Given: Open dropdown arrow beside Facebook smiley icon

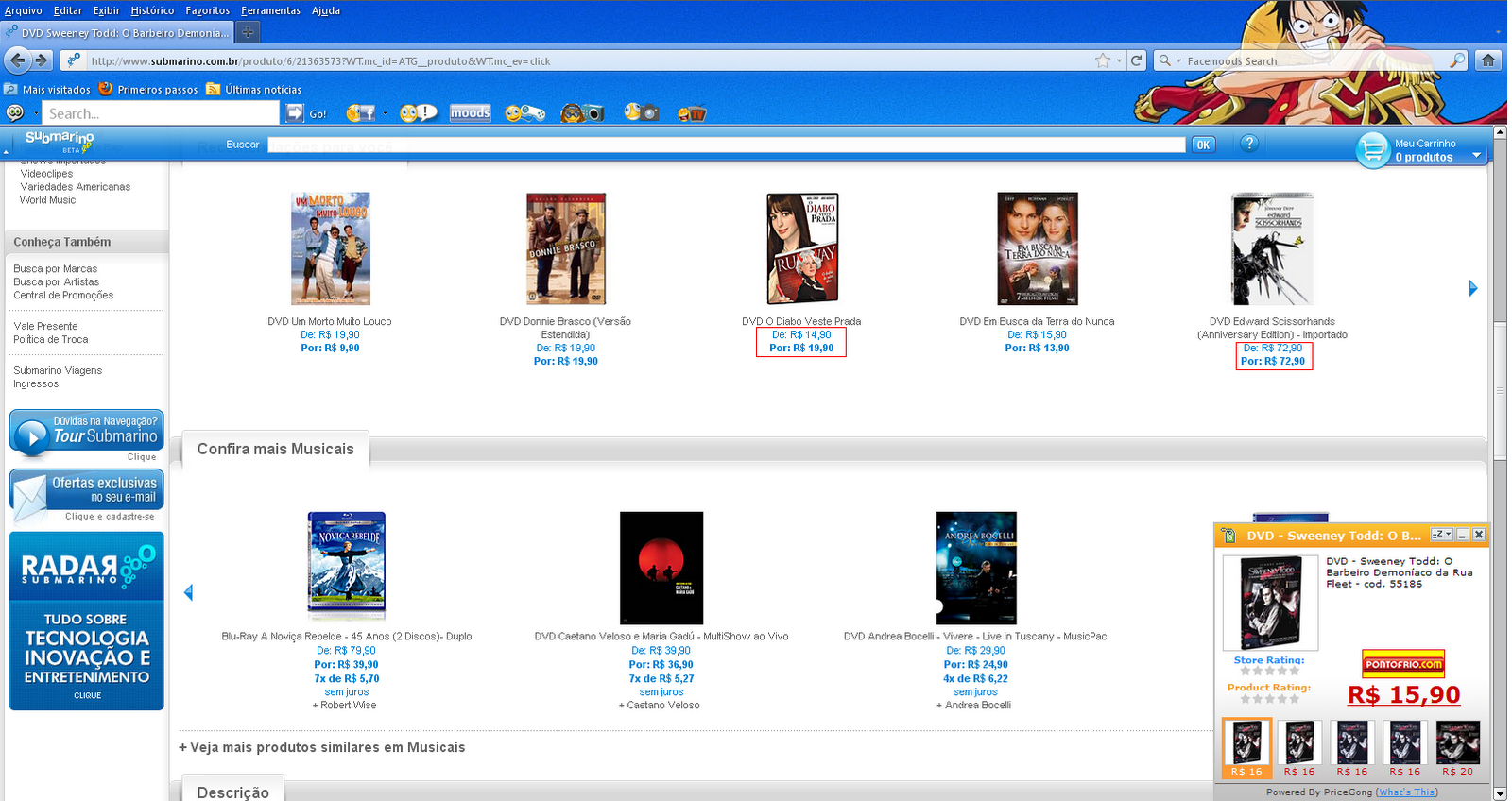Looking at the screenshot, I should tap(385, 113).
